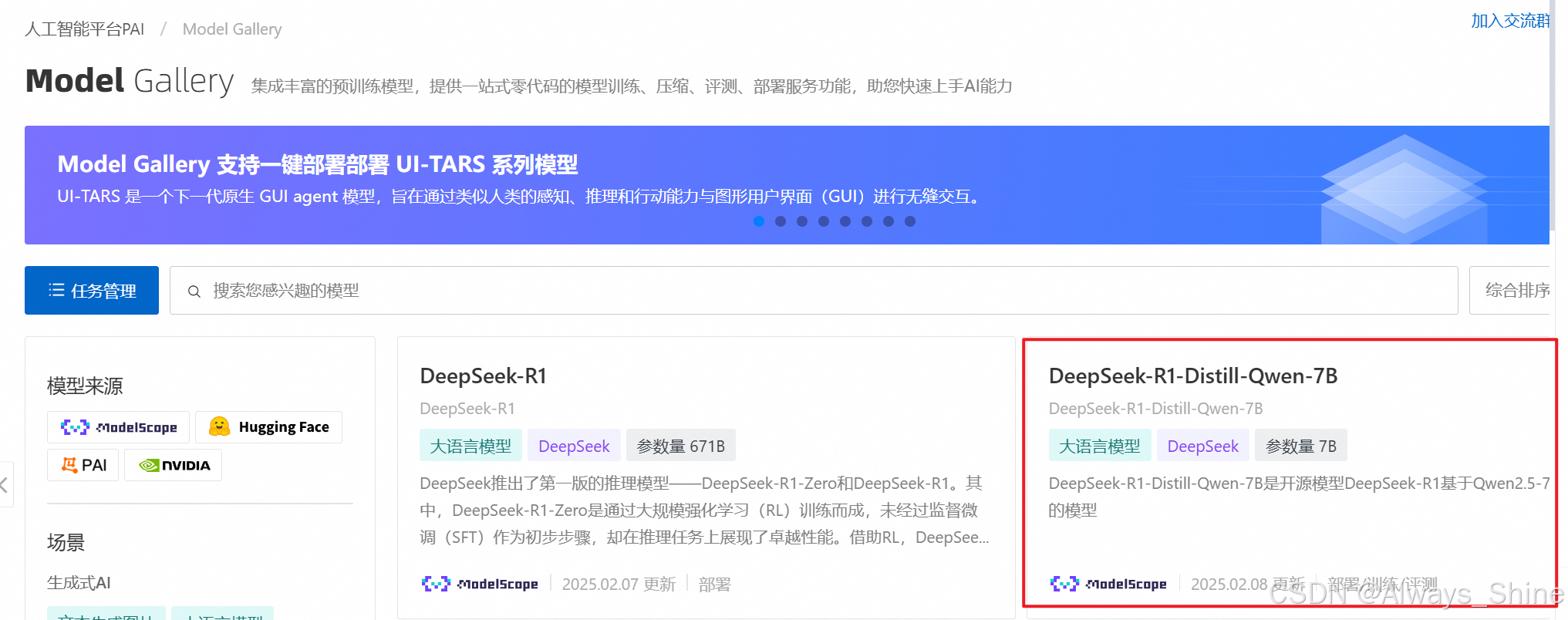Click 参数量 671B tag
1568x620 pixels.
(x=681, y=446)
